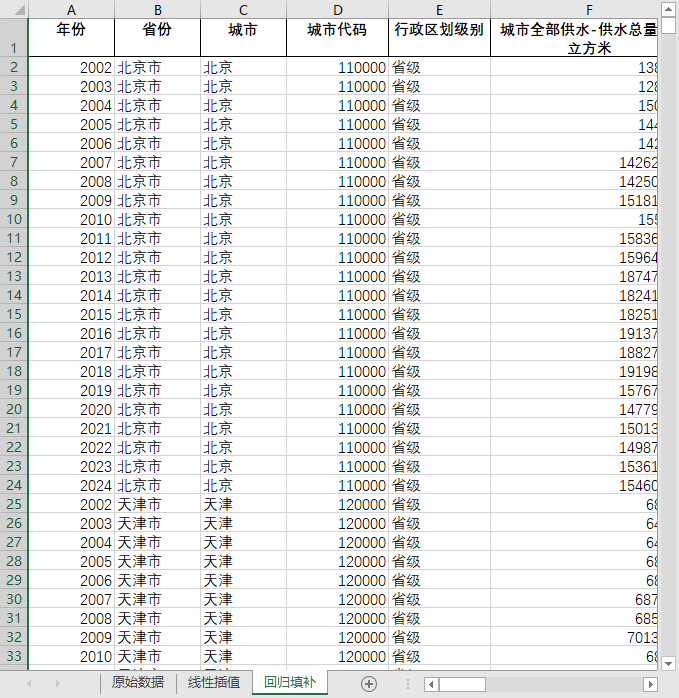This screenshot has width=679, height=698.
Task: Select column E header
Action: coord(439,9)
